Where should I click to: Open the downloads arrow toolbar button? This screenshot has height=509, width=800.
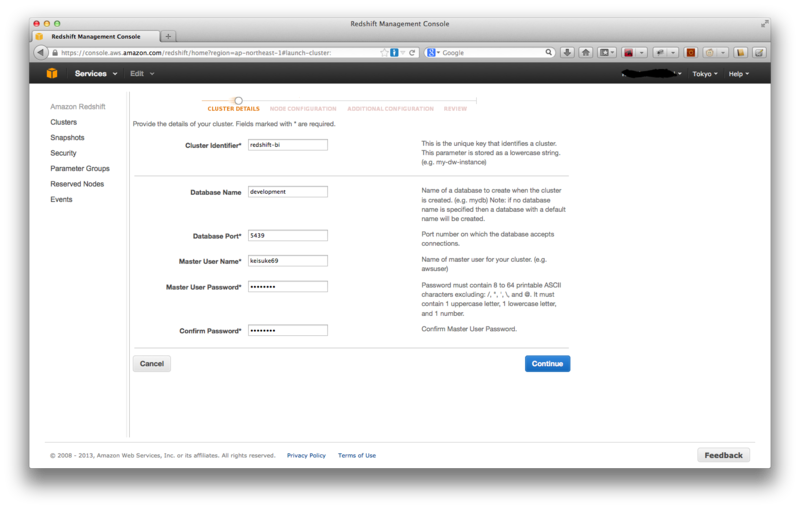pyautogui.click(x=567, y=53)
